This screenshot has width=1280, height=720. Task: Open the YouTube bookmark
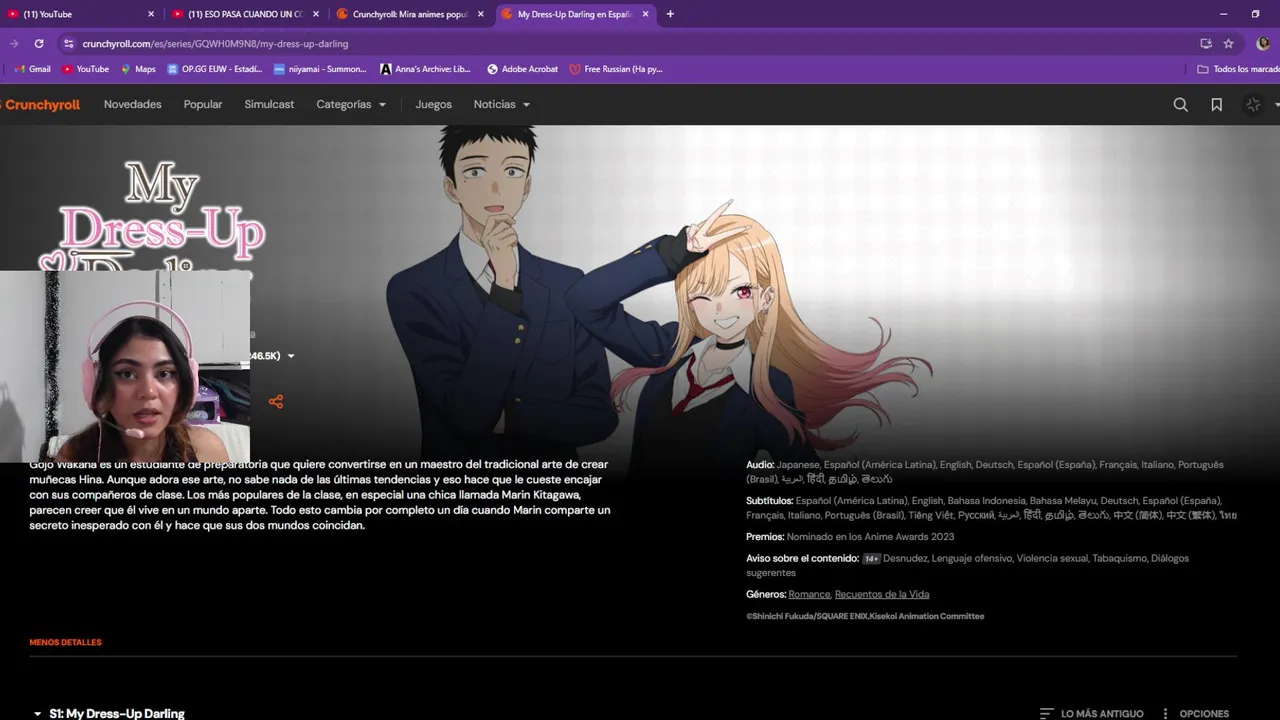pyautogui.click(x=86, y=69)
